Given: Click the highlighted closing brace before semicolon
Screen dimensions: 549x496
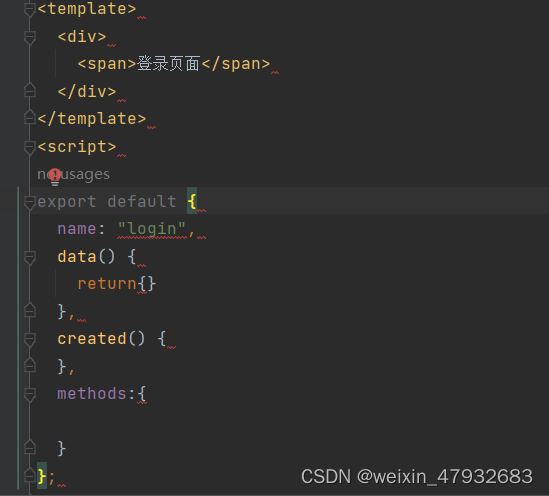Looking at the screenshot, I should (x=42, y=477).
